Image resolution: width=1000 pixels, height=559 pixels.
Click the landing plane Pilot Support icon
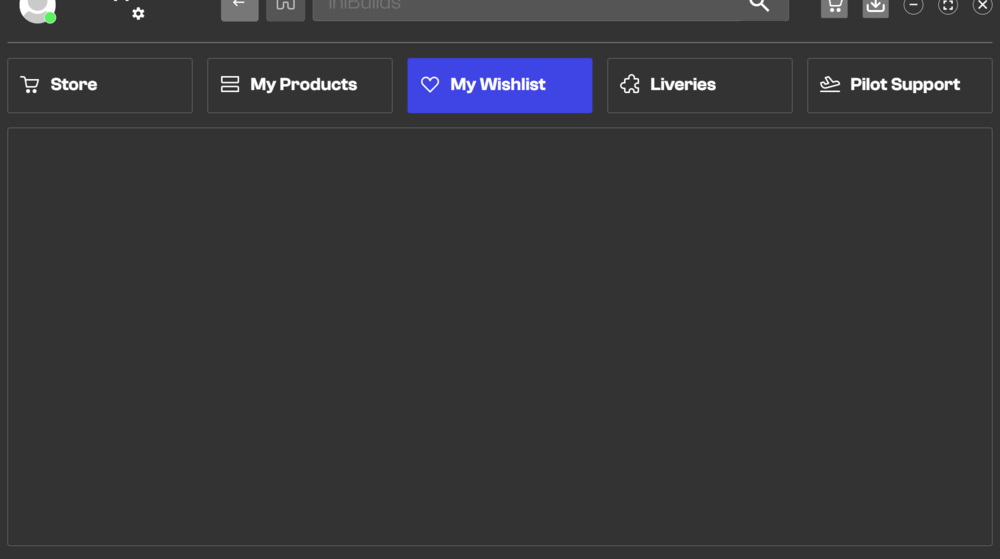(830, 85)
